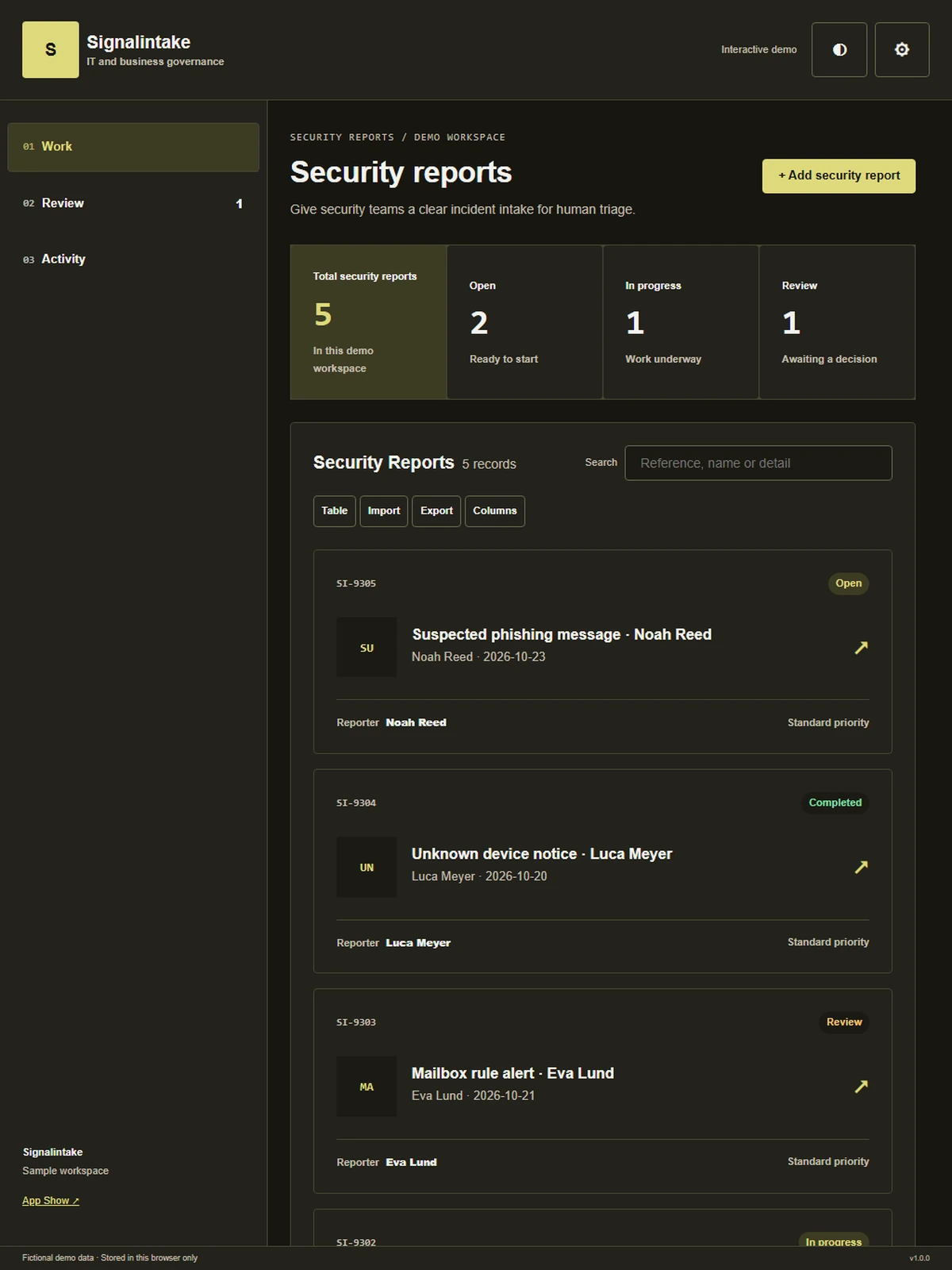This screenshot has width=952, height=1270.
Task: Open Unknown device notice report title
Action: 542,854
